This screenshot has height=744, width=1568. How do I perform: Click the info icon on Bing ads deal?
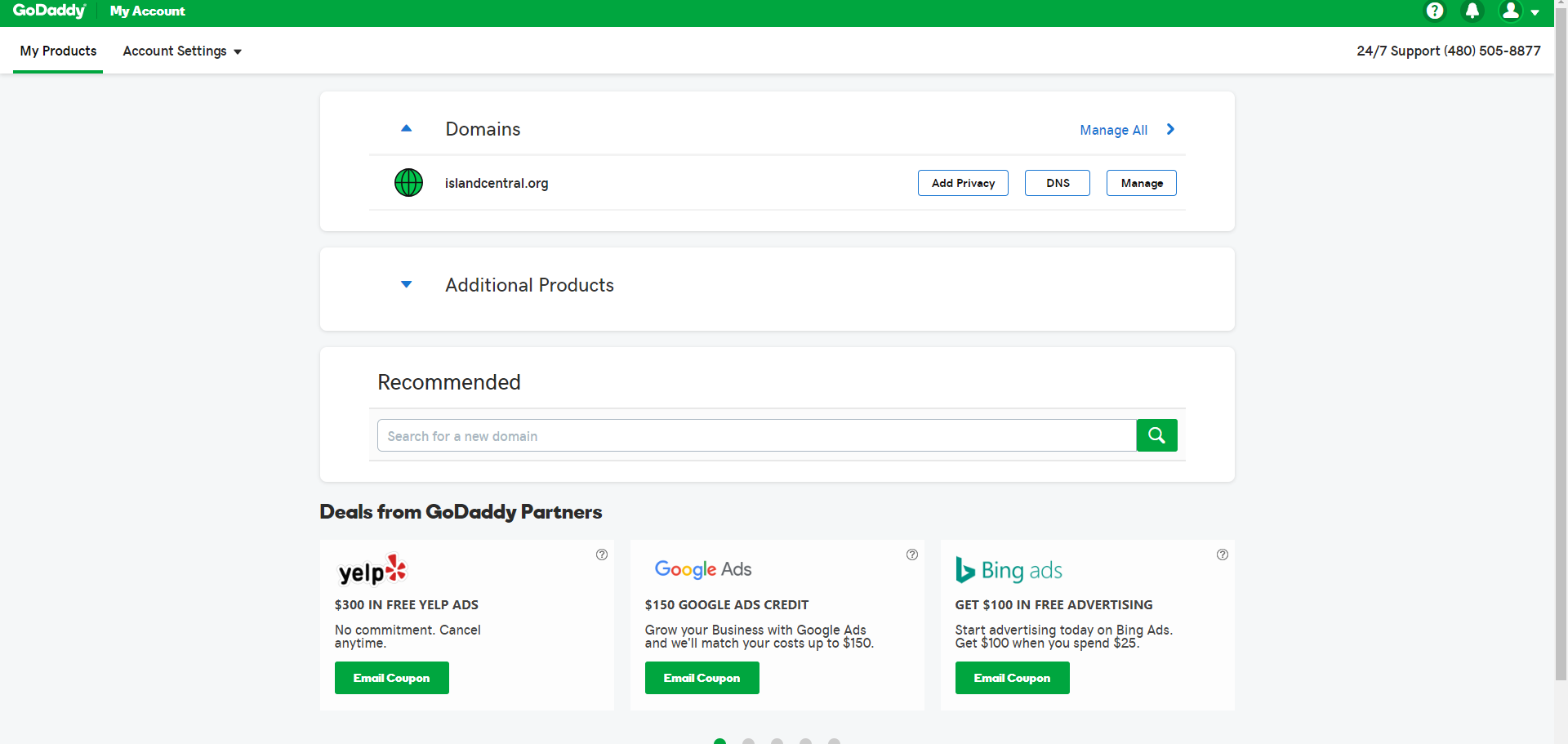[x=1223, y=555]
